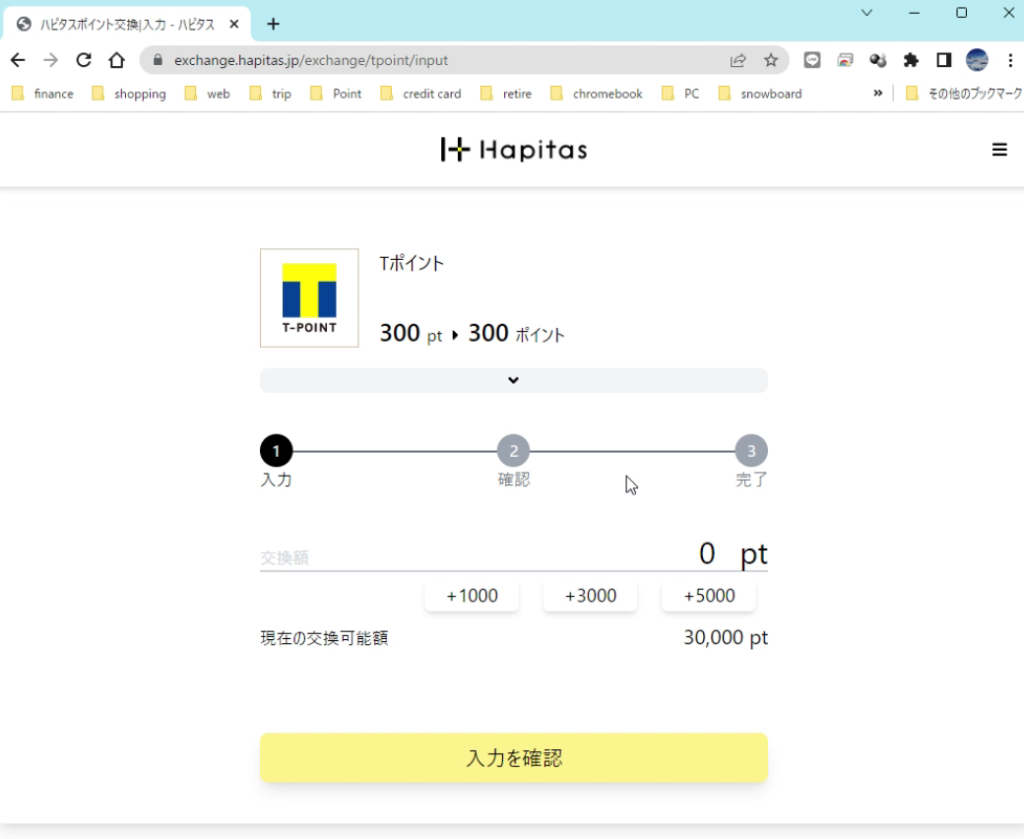Click step 1 入力 circle
Image resolution: width=1024 pixels, height=839 pixels.
click(276, 451)
